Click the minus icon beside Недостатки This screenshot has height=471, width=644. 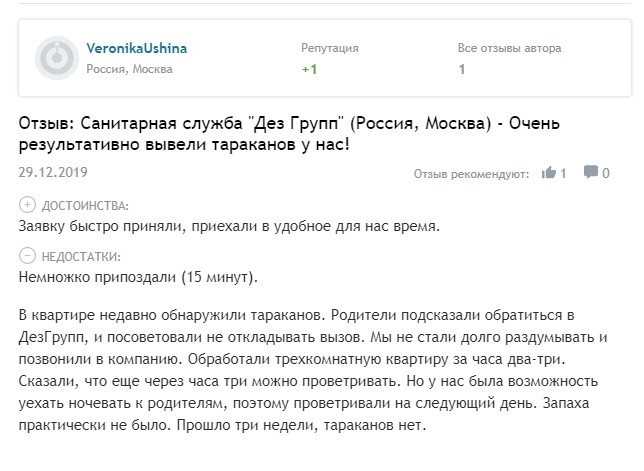27,255
